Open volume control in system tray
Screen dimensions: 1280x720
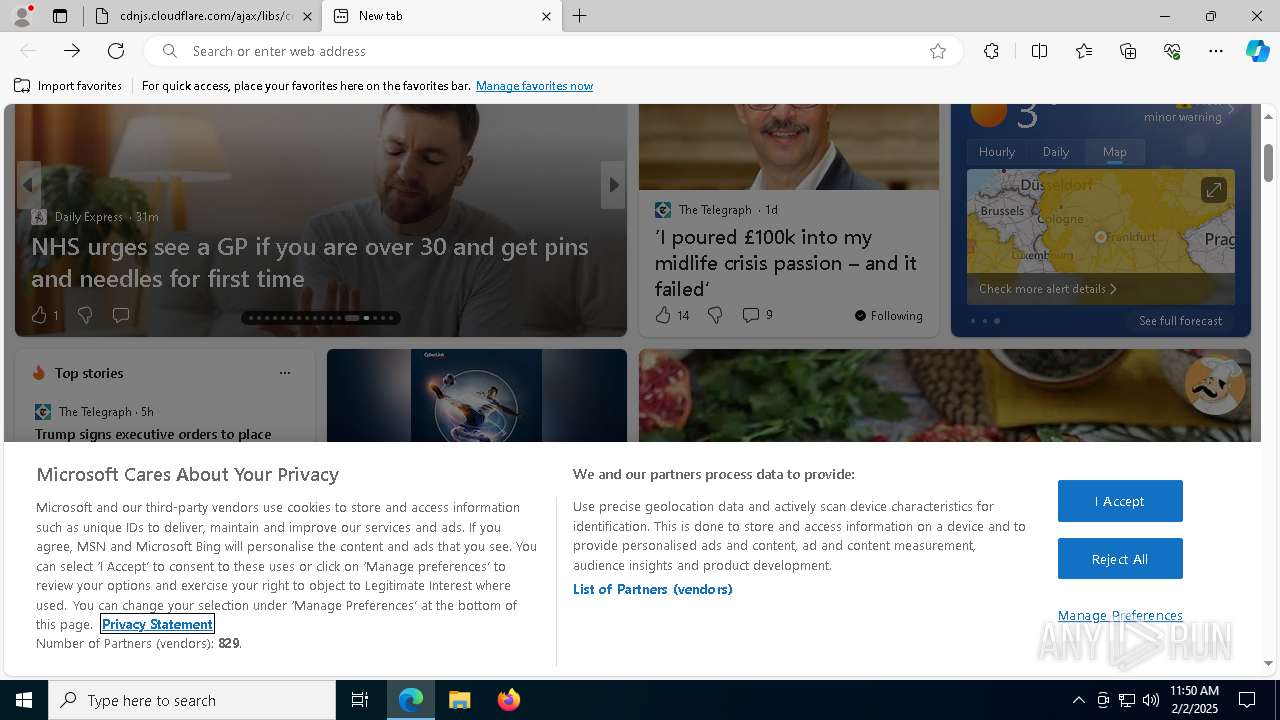click(1150, 700)
